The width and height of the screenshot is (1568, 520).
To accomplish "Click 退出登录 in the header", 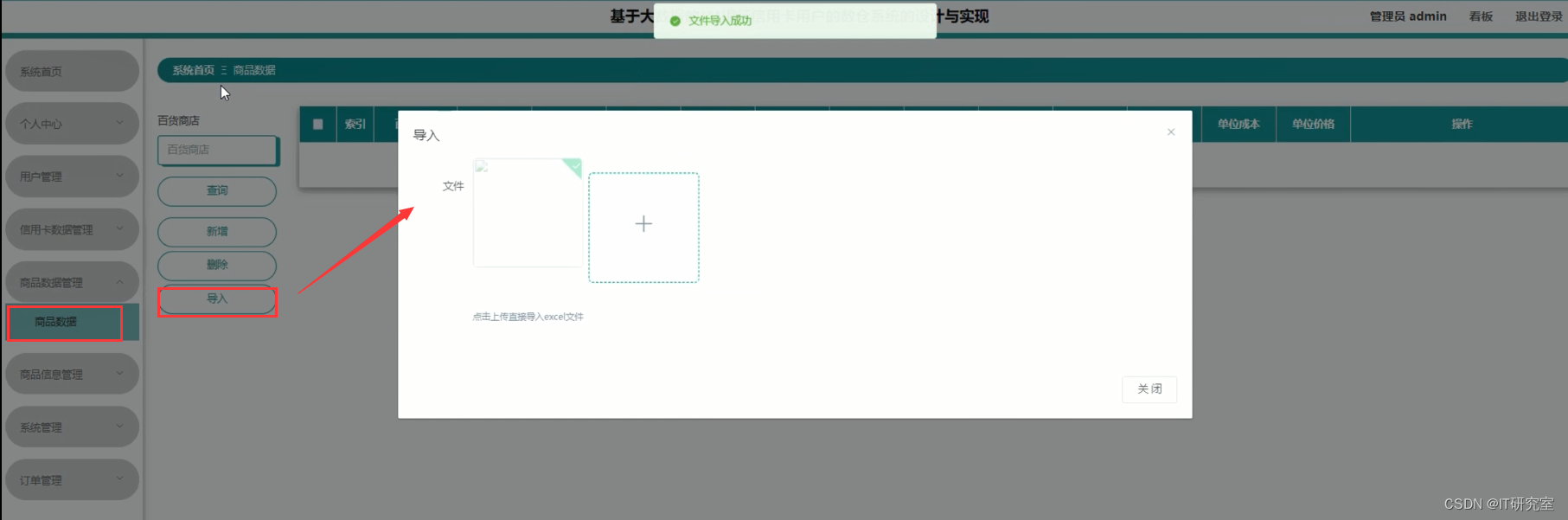I will [x=1539, y=16].
